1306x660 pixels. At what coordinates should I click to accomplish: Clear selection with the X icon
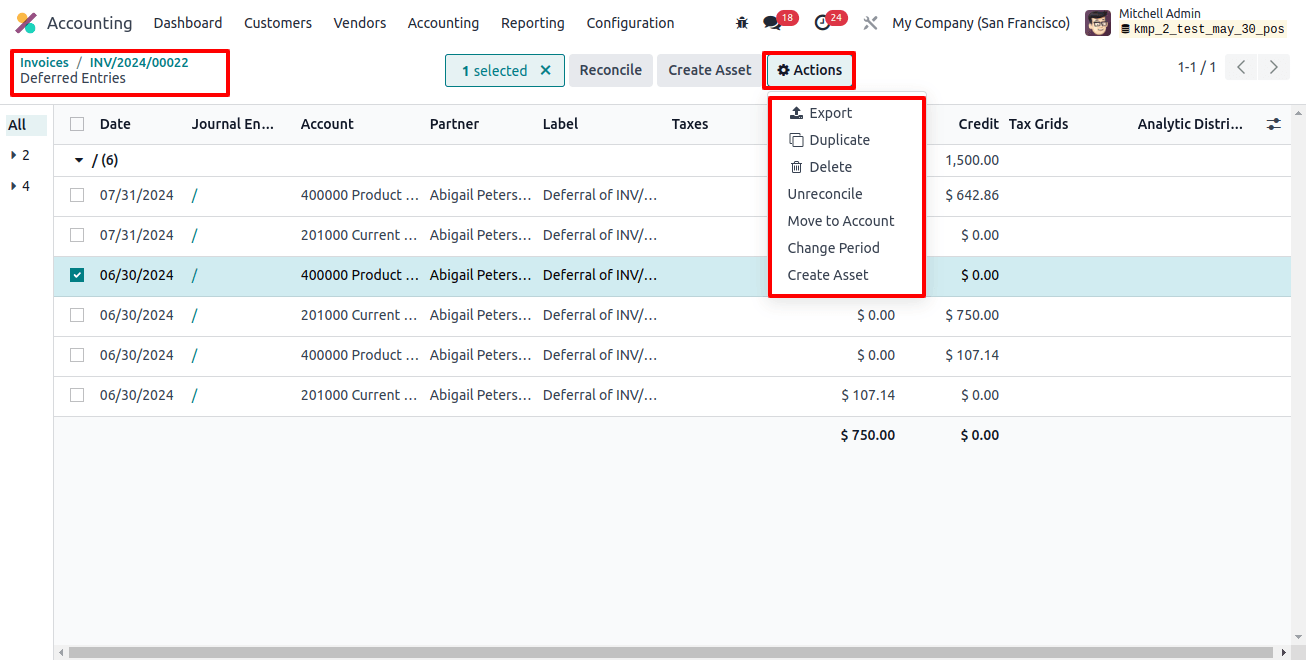click(545, 70)
